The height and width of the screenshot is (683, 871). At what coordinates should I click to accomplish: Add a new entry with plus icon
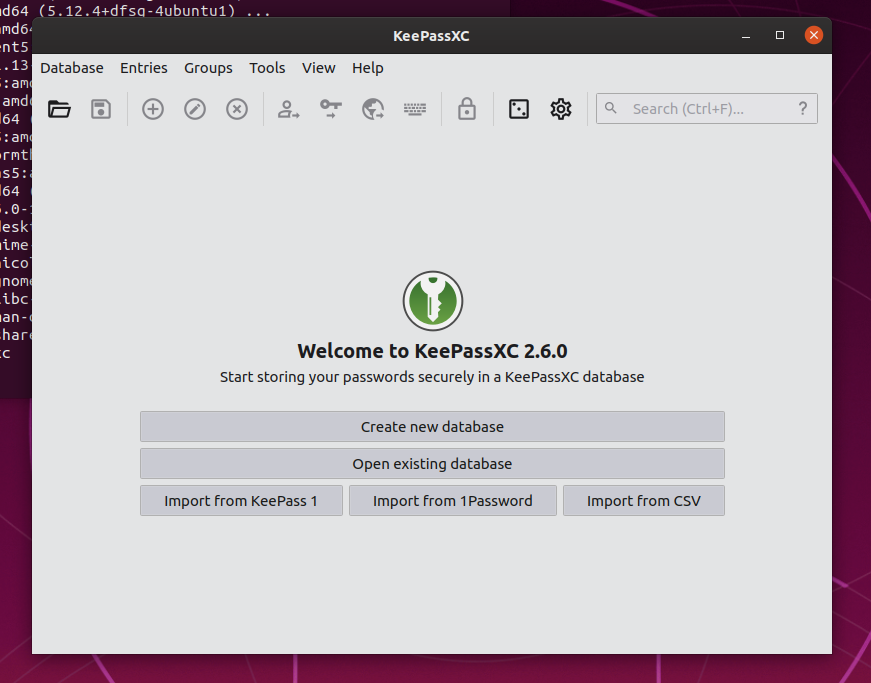point(153,109)
